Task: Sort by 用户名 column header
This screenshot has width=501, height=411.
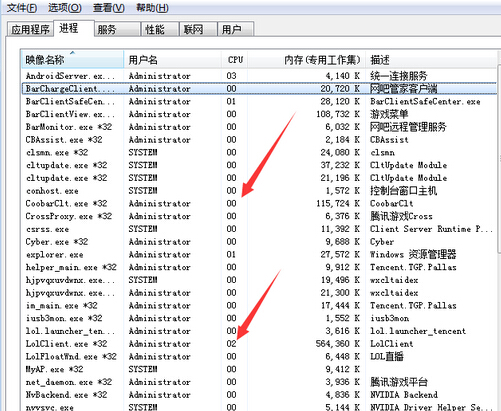Action: (x=173, y=59)
